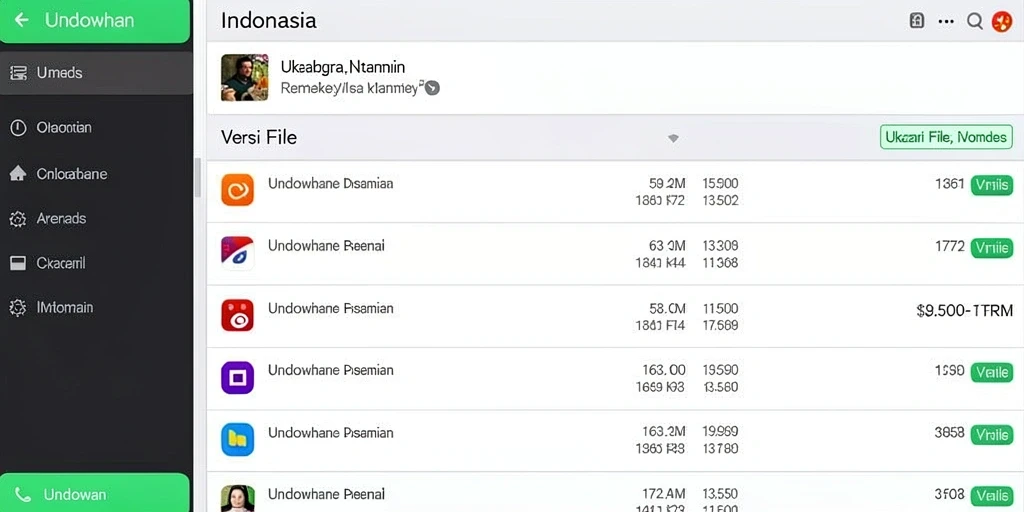The image size is (1024, 512).
Task: Click the orange swirl app icon
Action: pyautogui.click(x=237, y=190)
